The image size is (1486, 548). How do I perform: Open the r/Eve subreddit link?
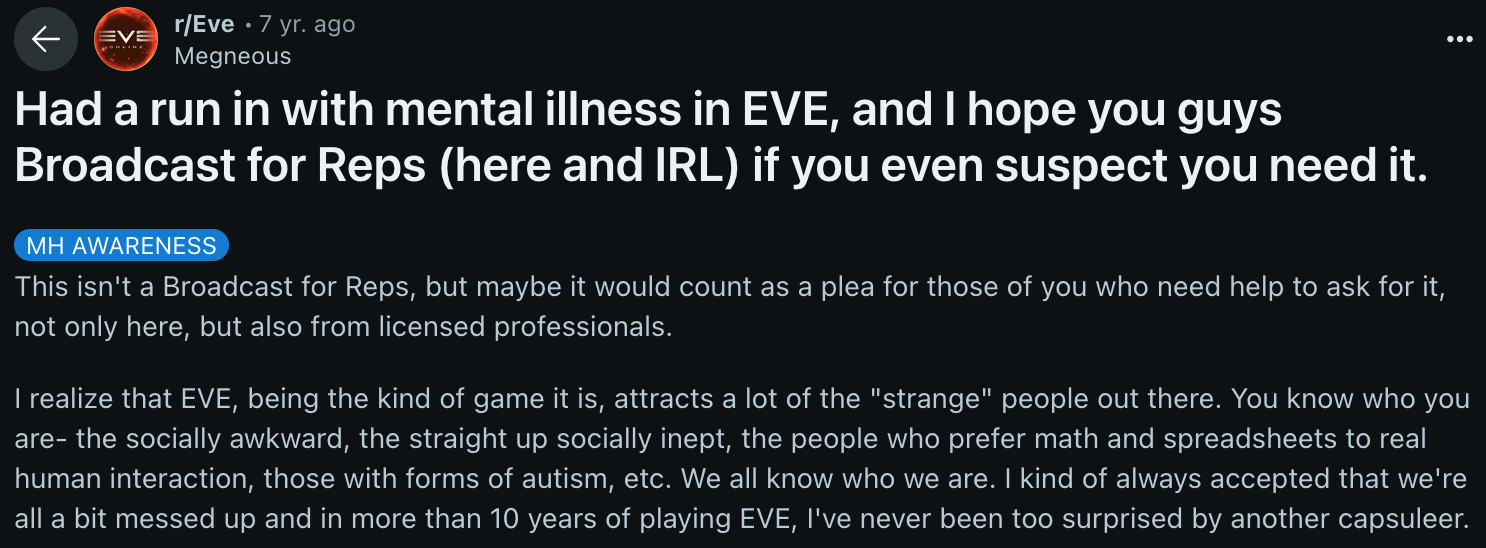204,24
